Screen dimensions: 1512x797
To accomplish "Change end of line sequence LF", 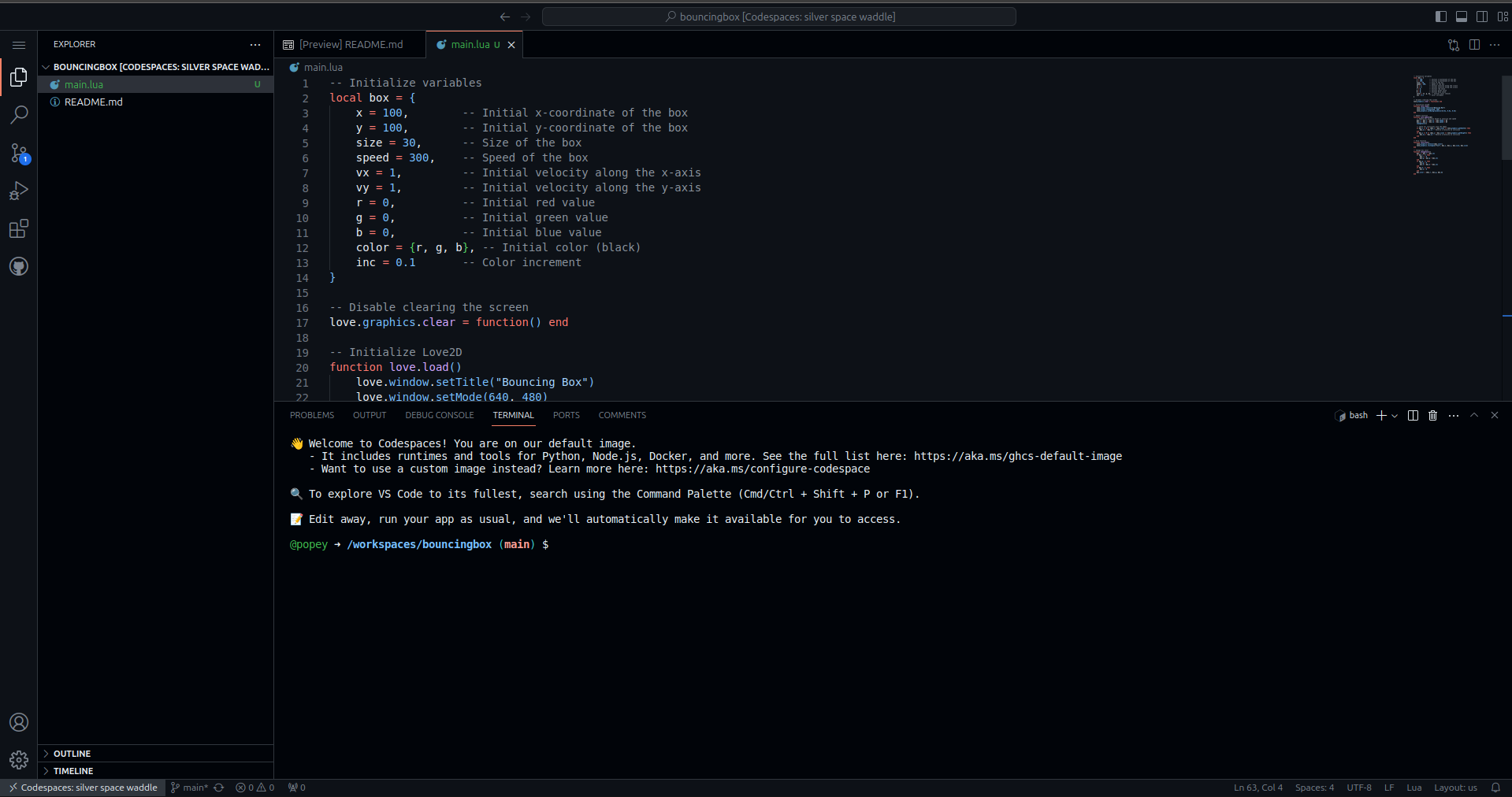I will 1389,788.
